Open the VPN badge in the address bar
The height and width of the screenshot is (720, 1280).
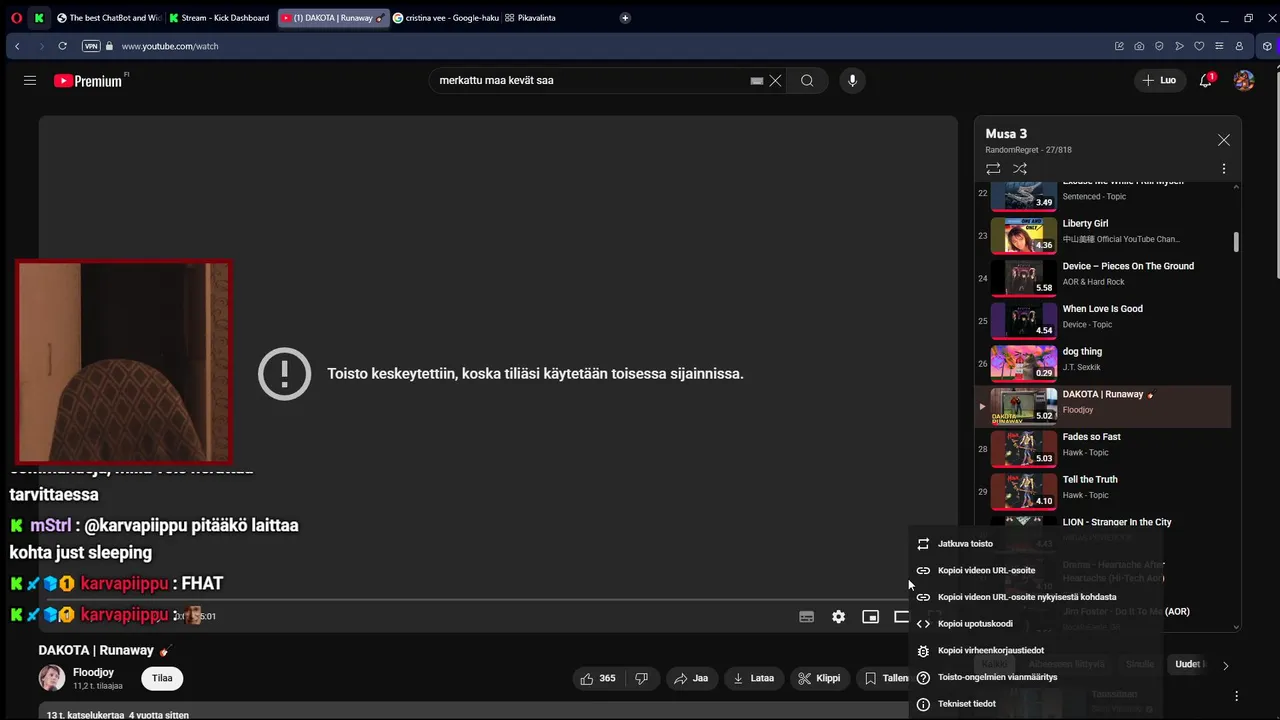91,46
